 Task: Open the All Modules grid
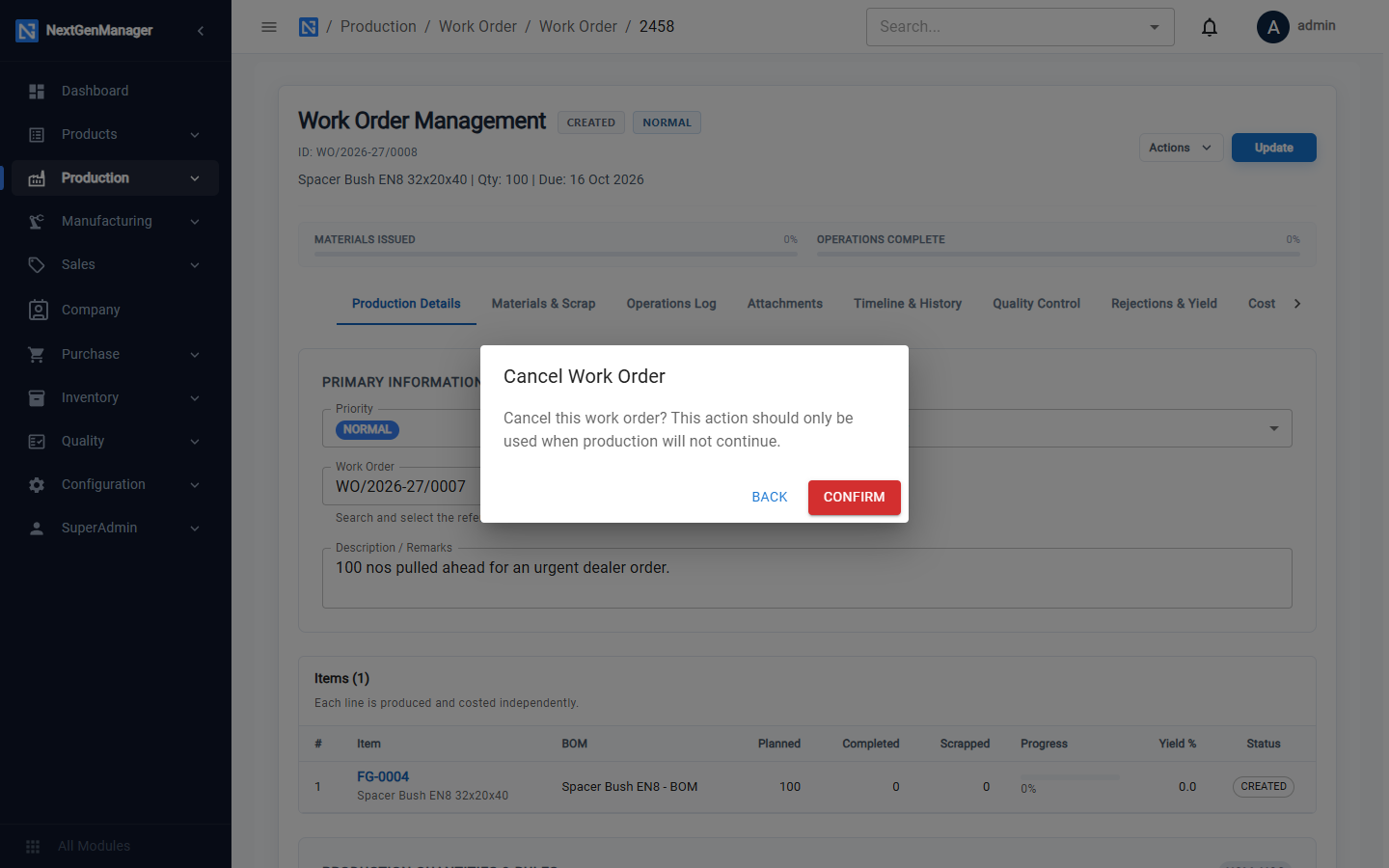(33, 846)
